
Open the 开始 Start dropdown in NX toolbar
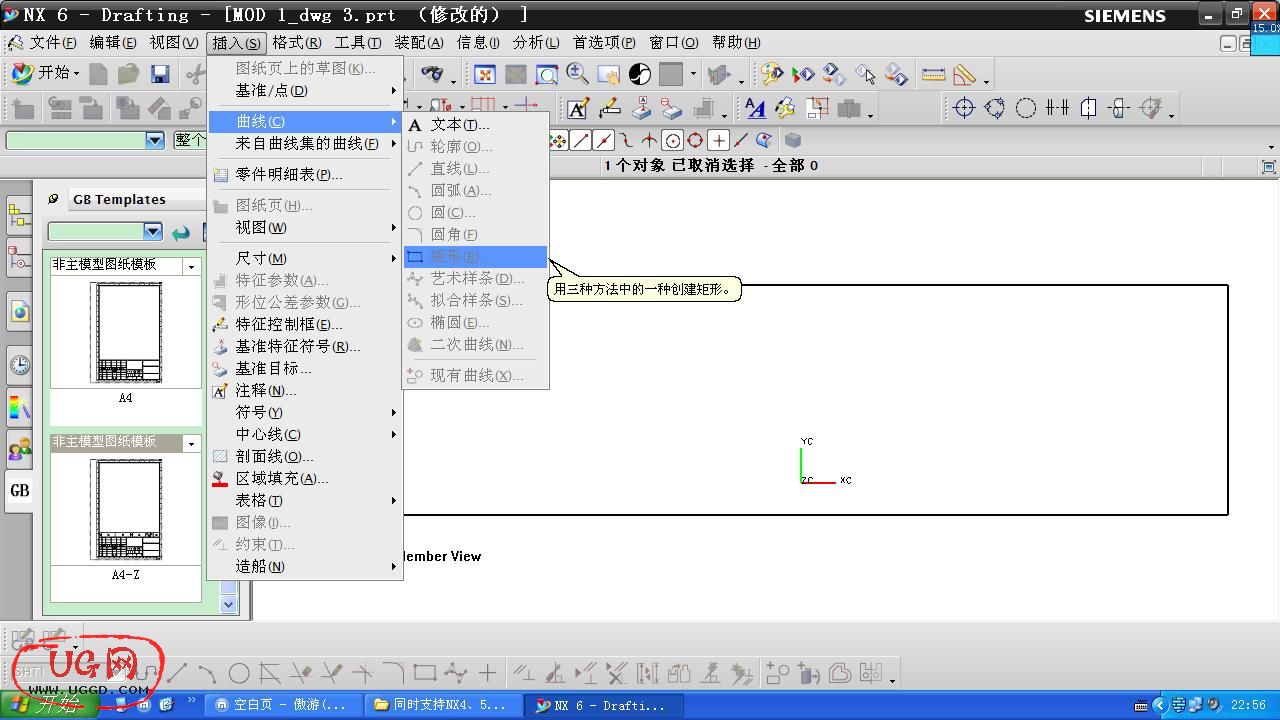point(45,73)
